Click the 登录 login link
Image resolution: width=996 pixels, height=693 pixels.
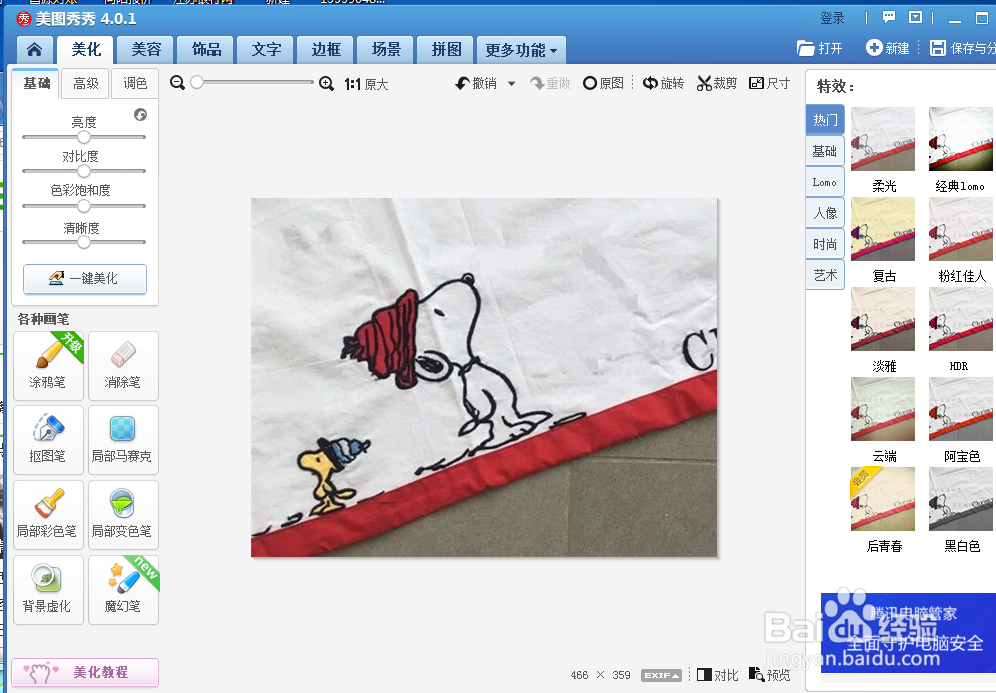pos(832,18)
